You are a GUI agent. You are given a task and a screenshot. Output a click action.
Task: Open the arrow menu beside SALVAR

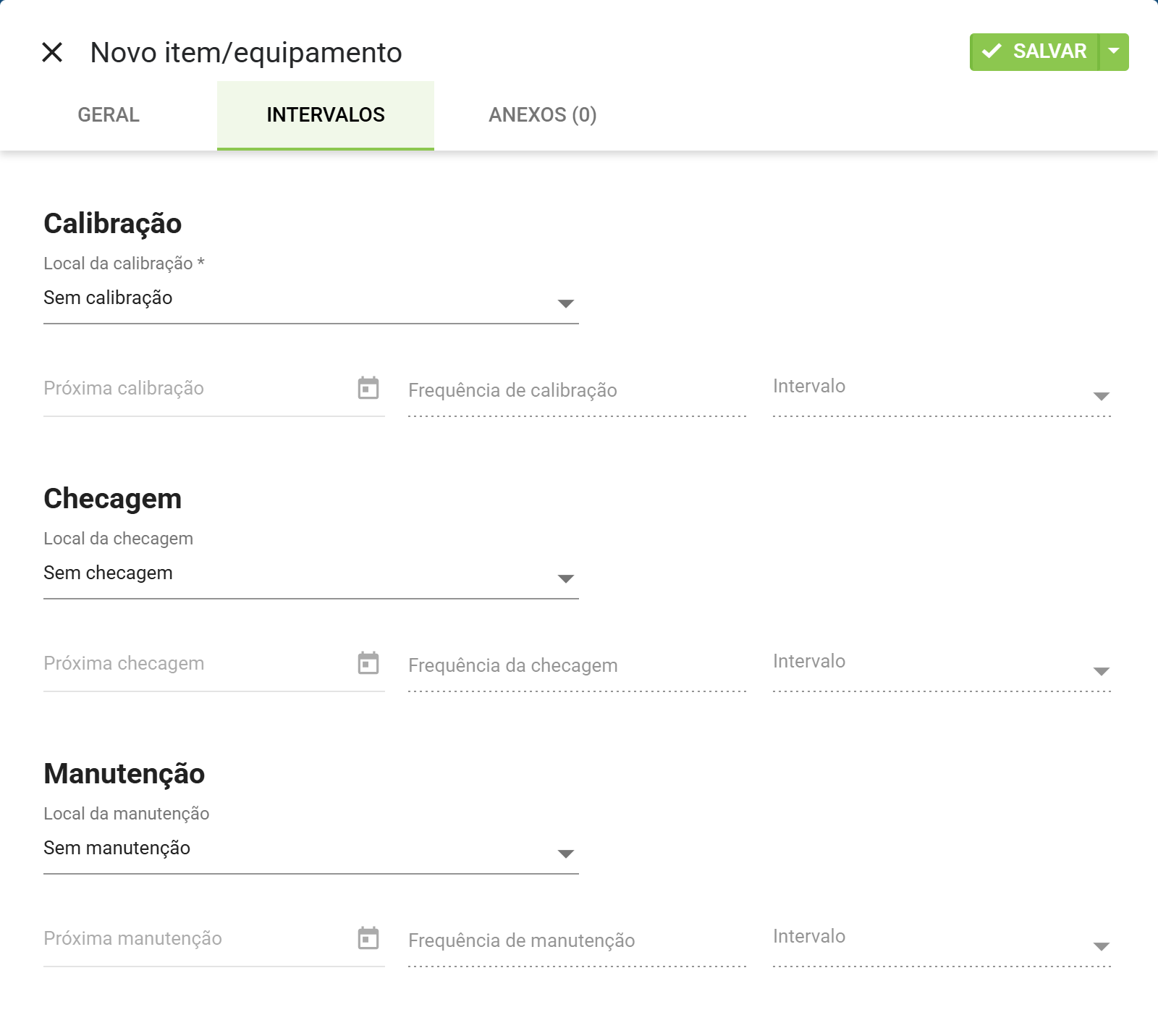[x=1115, y=52]
